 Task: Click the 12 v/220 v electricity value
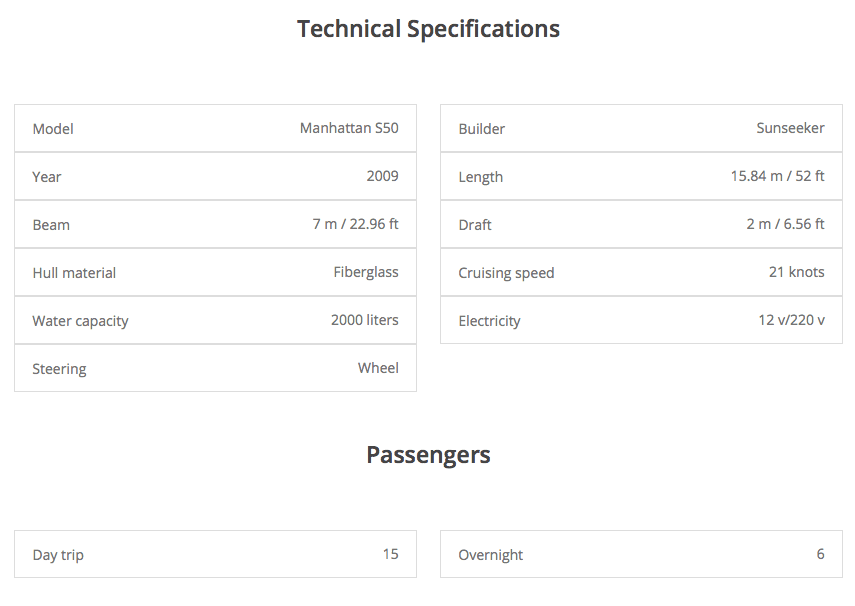789,320
